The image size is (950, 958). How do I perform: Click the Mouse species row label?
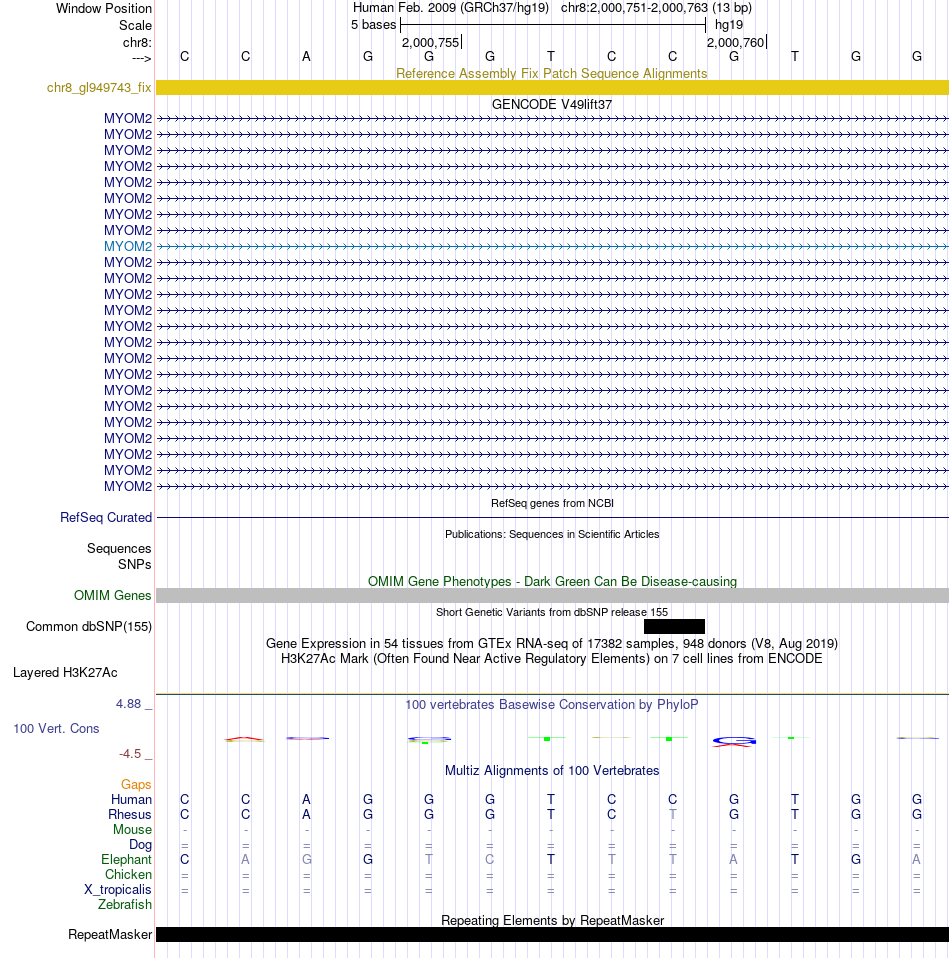[132, 830]
